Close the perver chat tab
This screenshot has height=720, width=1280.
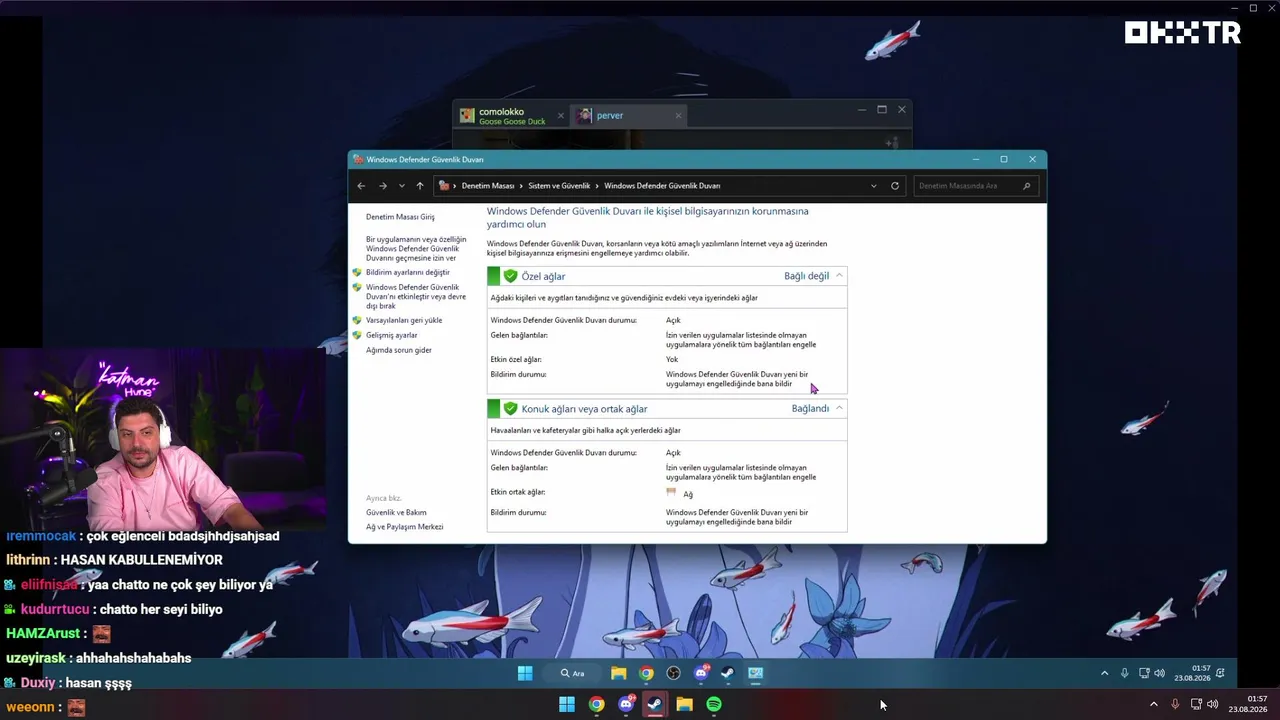point(678,116)
